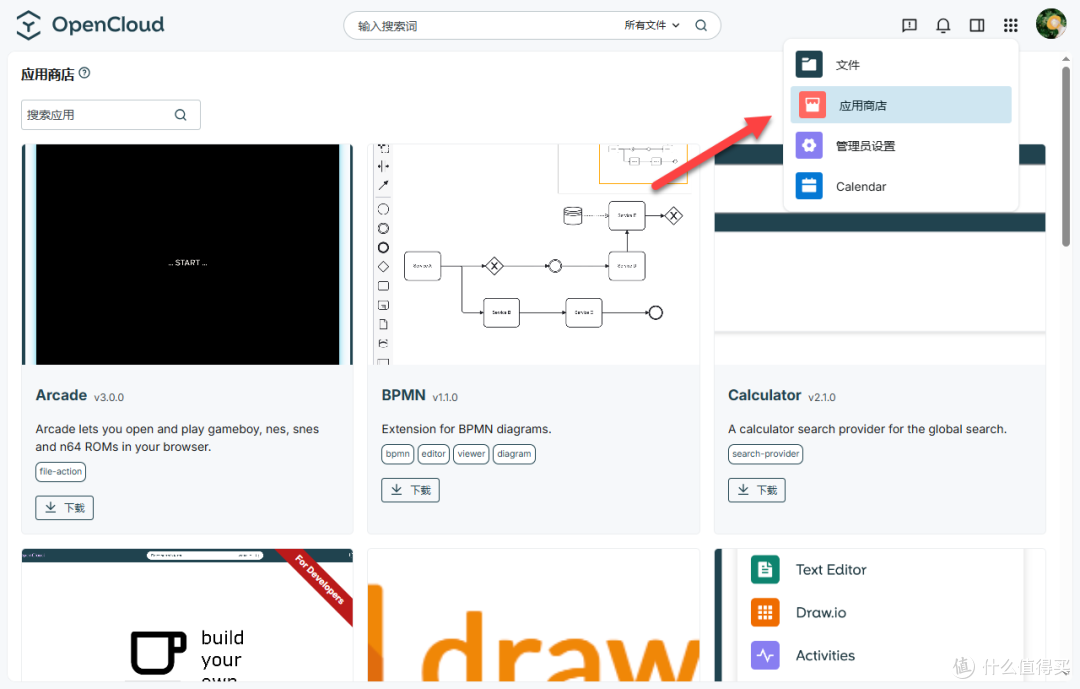1080x689 pixels.
Task: Click the BPMN v1.1.0 version text
Action: [445, 398]
